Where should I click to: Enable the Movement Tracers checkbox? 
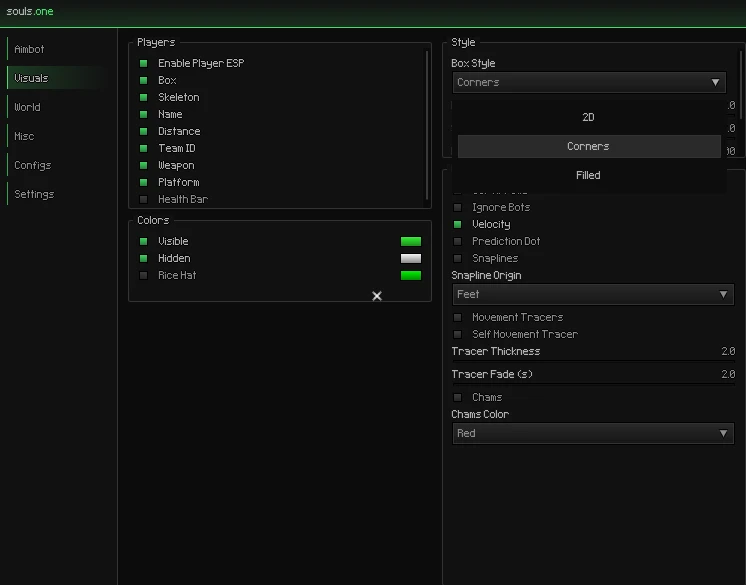coord(458,317)
